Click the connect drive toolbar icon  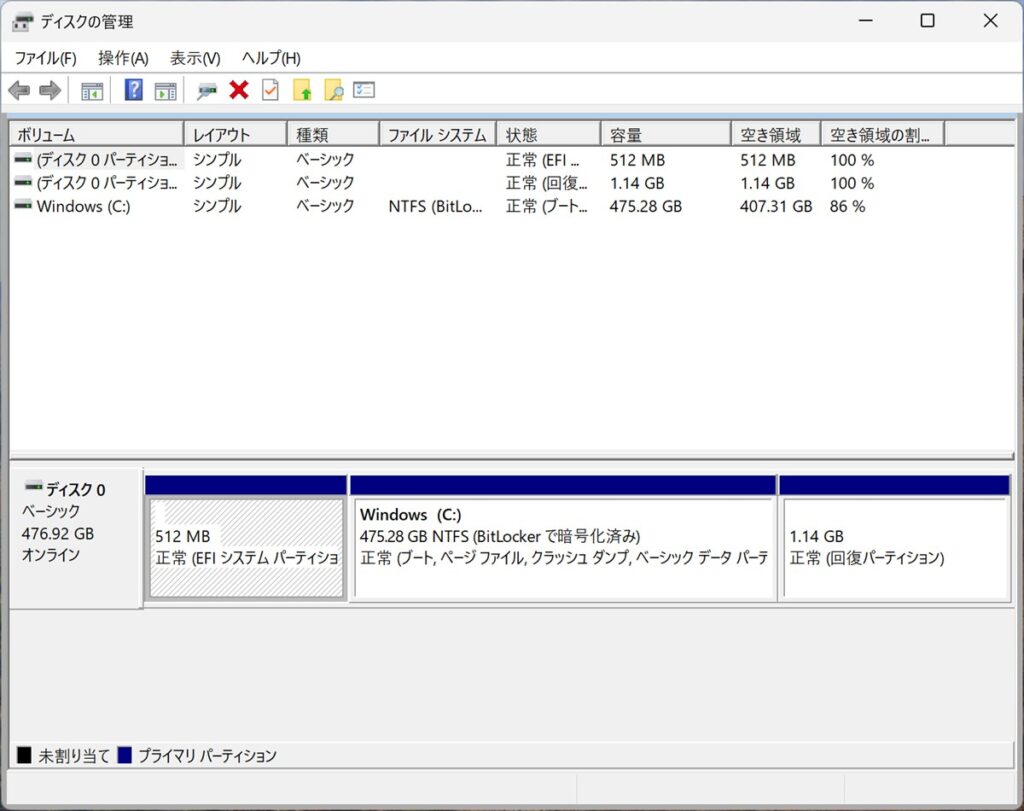[x=207, y=91]
